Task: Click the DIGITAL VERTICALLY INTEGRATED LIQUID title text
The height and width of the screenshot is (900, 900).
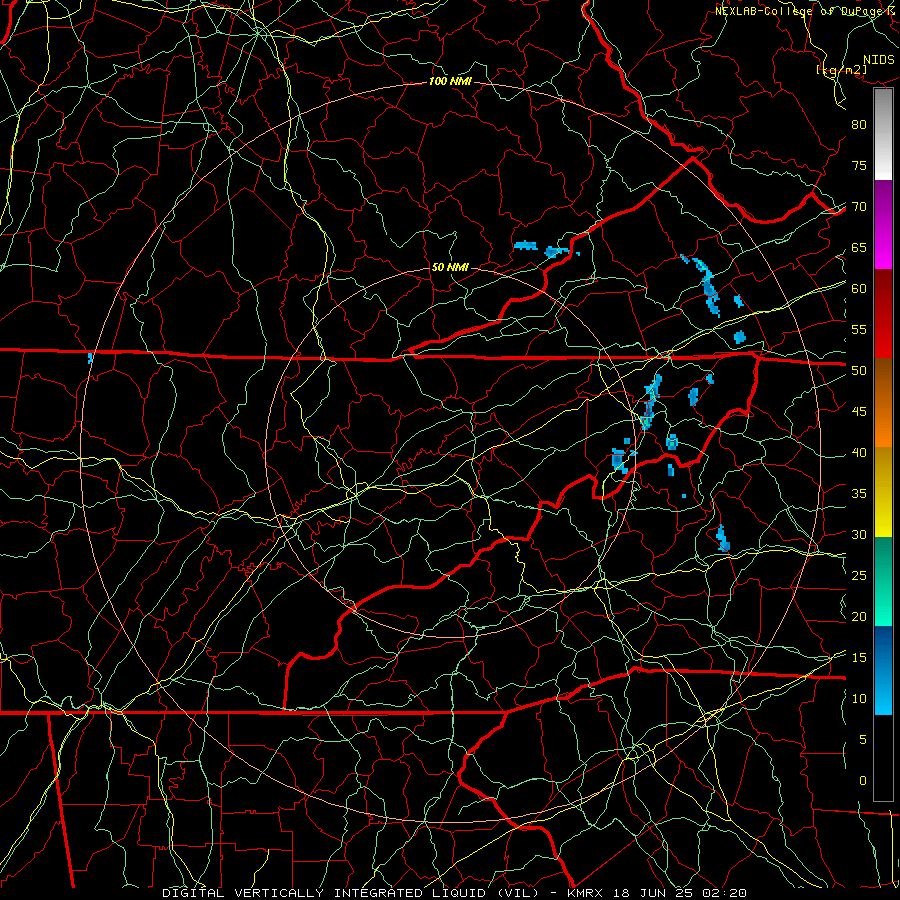Action: [325, 893]
